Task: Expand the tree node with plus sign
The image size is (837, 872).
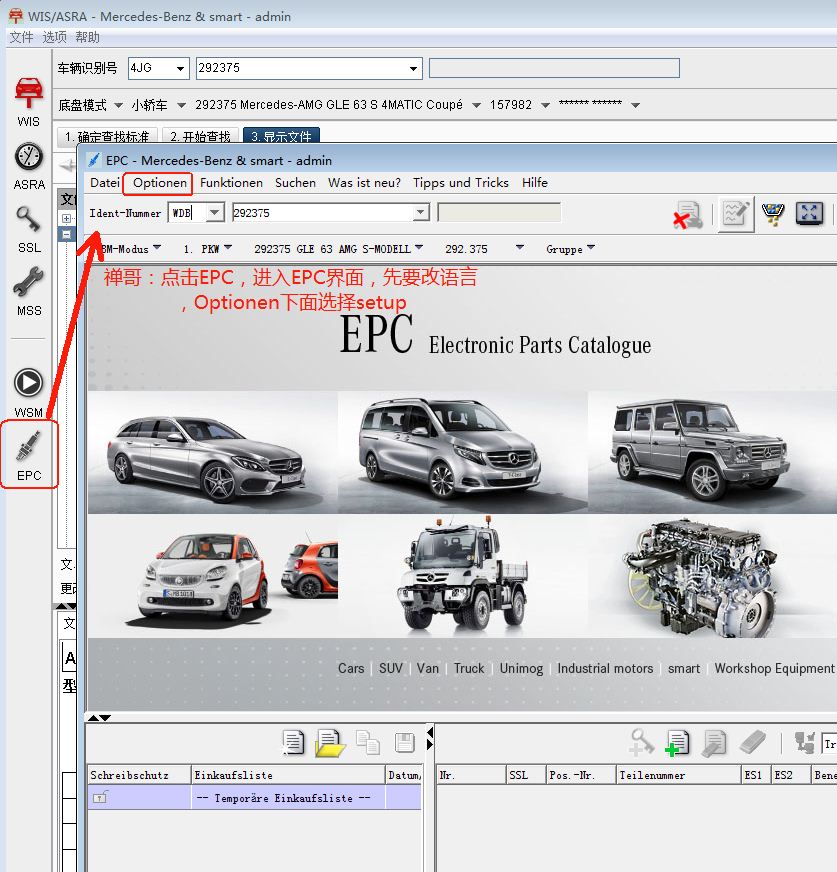Action: [67, 218]
